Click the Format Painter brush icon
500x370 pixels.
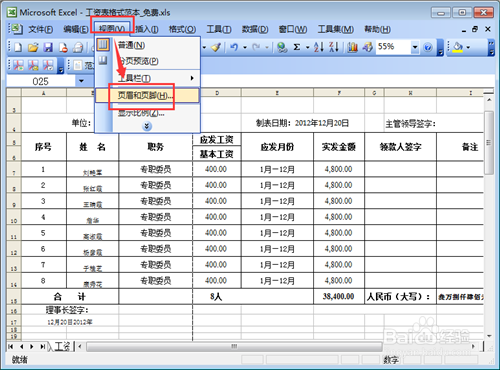[216, 47]
